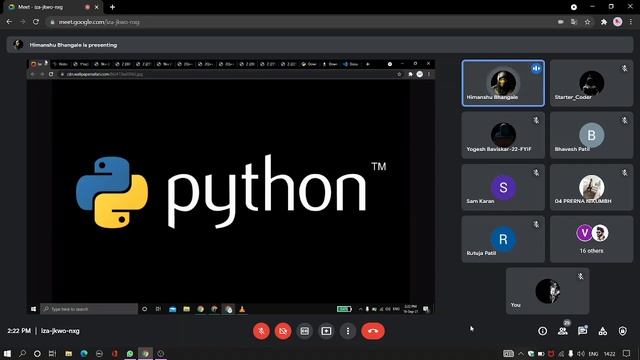Click the taskbar clock showing 14:22

(609, 353)
